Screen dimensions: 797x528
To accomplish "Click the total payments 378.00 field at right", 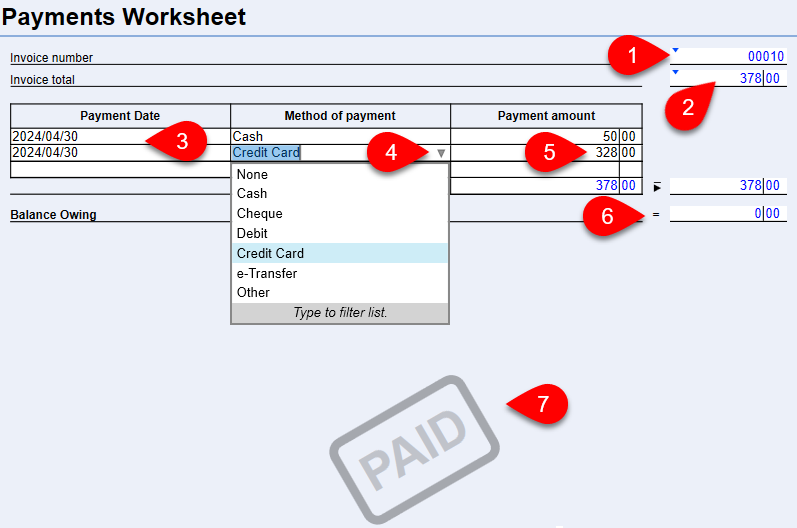I will [728, 185].
